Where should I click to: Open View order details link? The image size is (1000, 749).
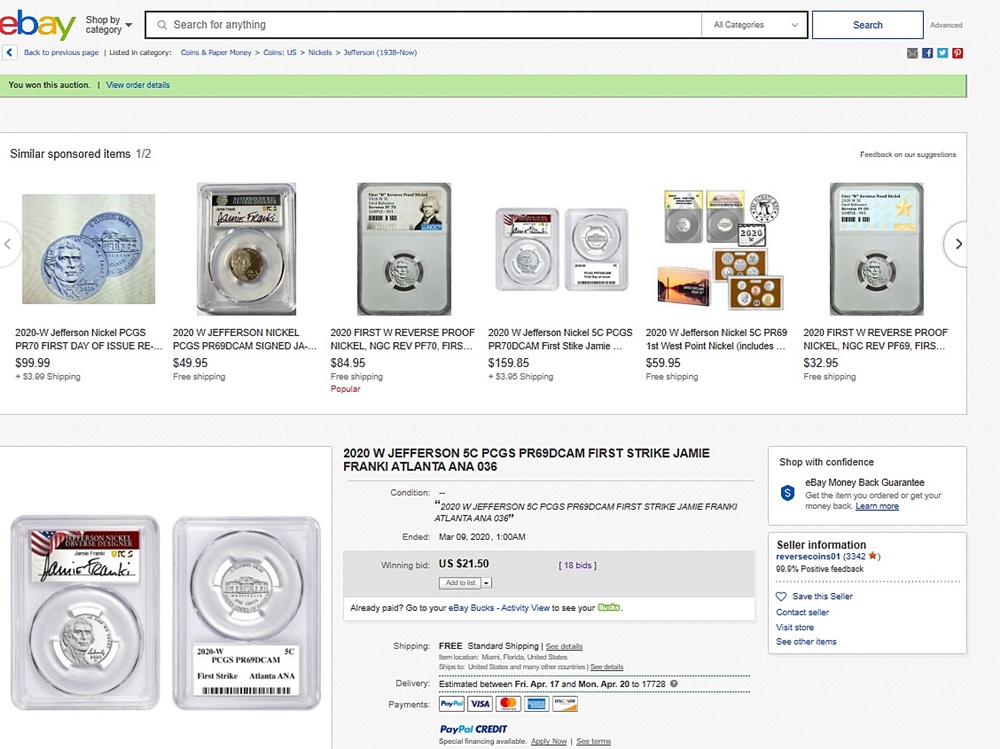click(138, 85)
